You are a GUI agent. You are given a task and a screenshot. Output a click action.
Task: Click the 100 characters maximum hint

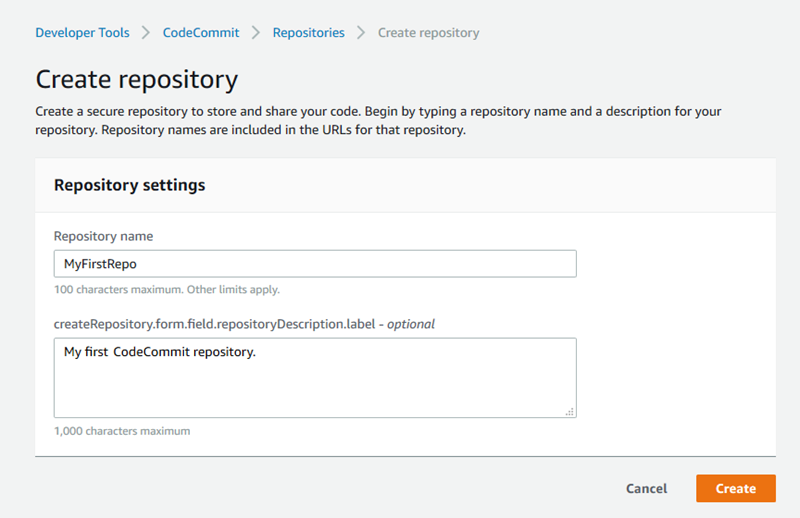point(167,289)
